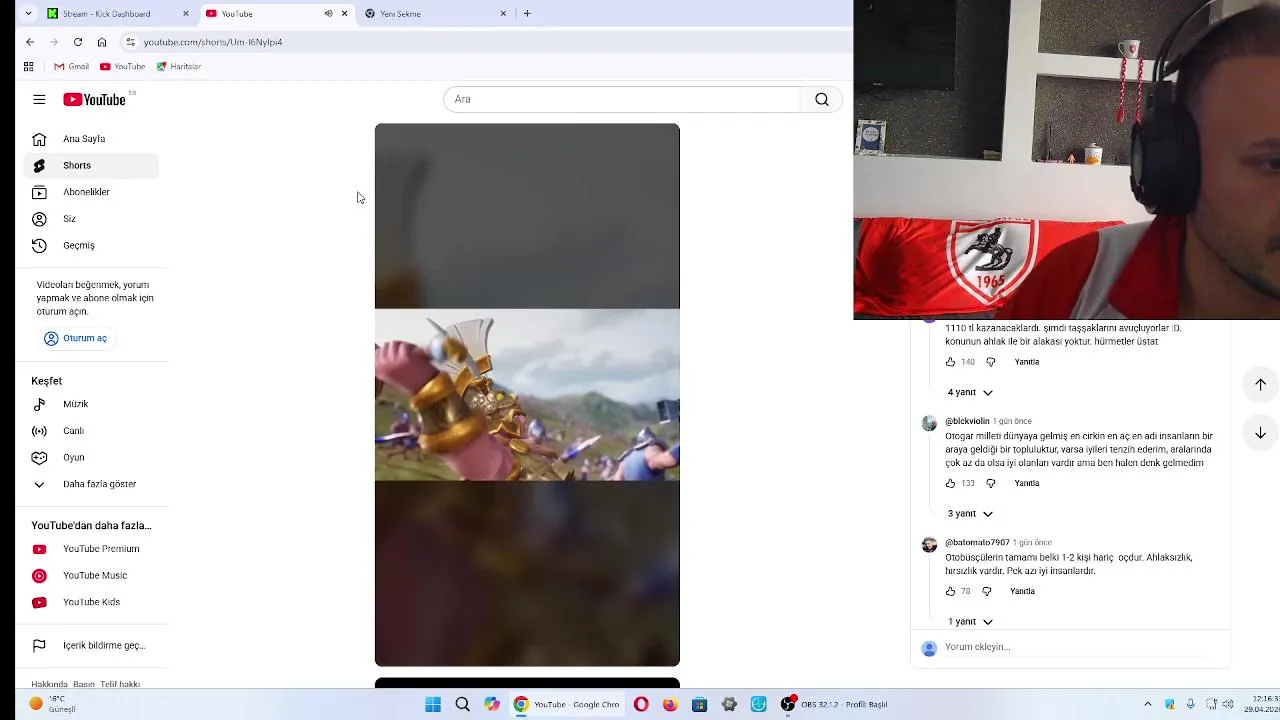Open Oyun under Keşfet
Viewport: 1280px width, 720px height.
tap(91, 457)
